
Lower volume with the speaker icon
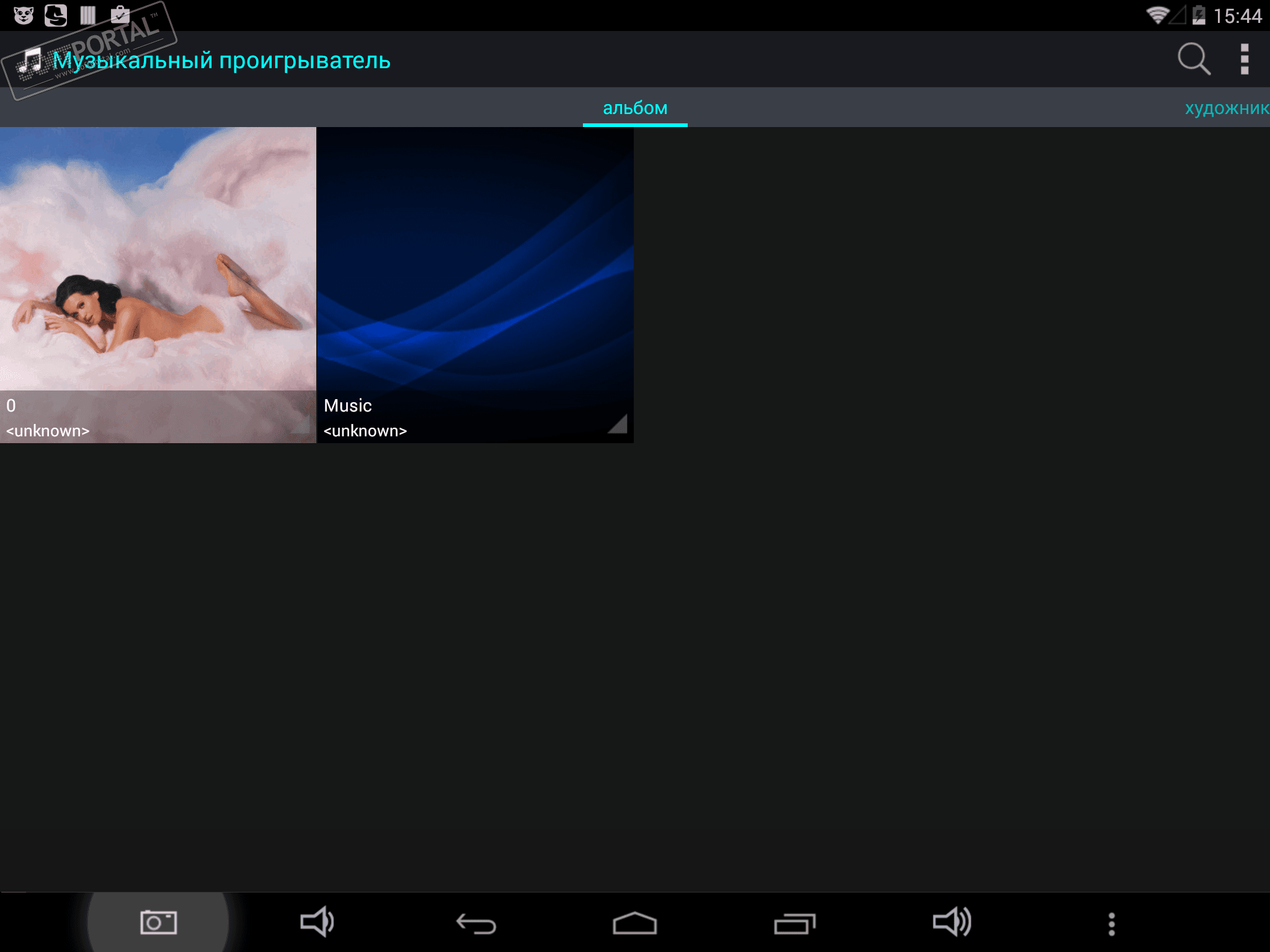tap(317, 922)
